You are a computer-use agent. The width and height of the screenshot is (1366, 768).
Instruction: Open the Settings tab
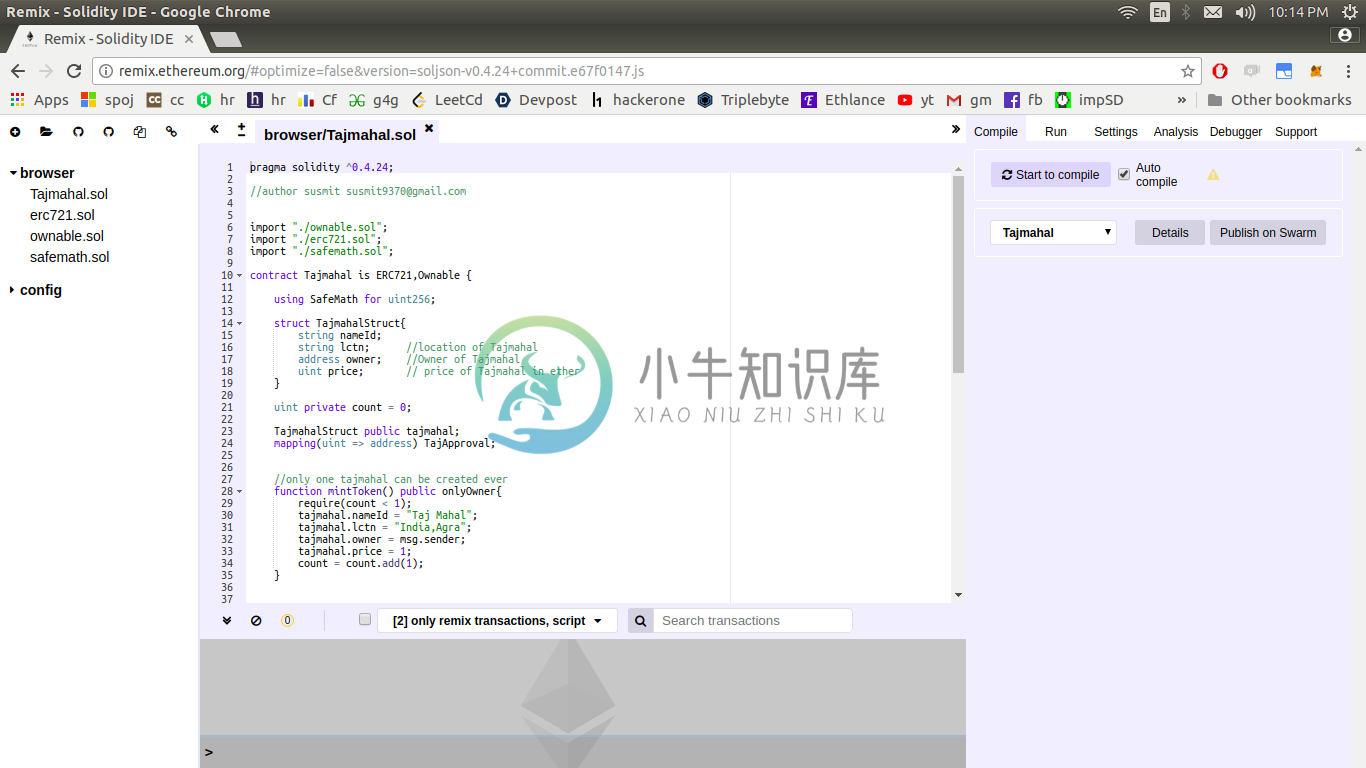1116,132
